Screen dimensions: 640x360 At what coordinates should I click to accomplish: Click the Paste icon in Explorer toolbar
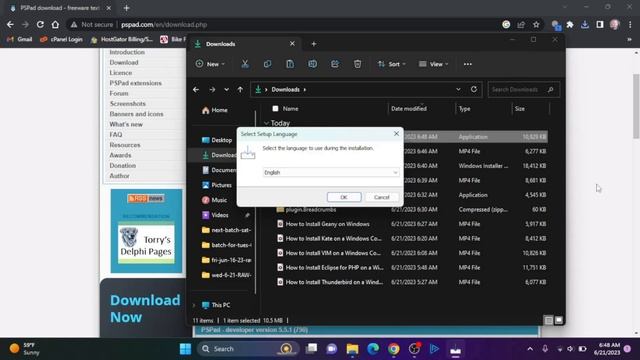(x=290, y=64)
